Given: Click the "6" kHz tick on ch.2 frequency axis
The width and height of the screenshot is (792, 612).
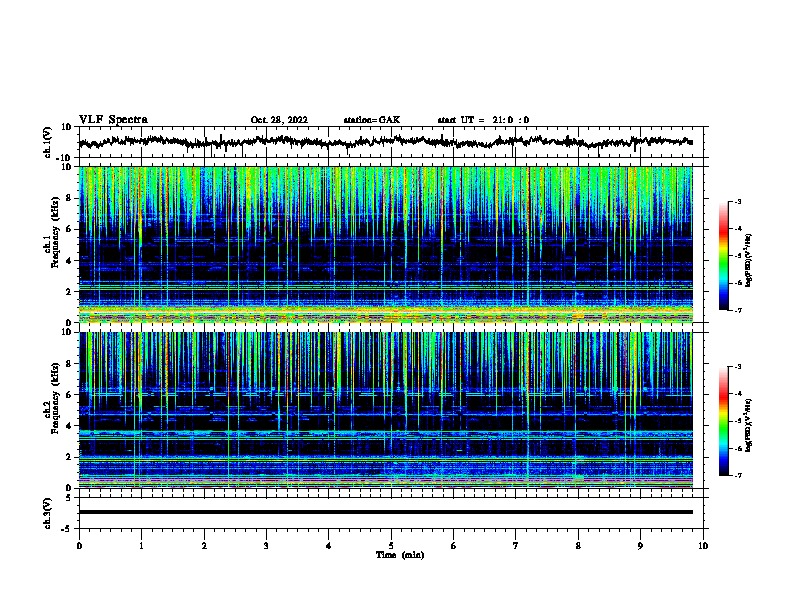Looking at the screenshot, I should (x=69, y=395).
